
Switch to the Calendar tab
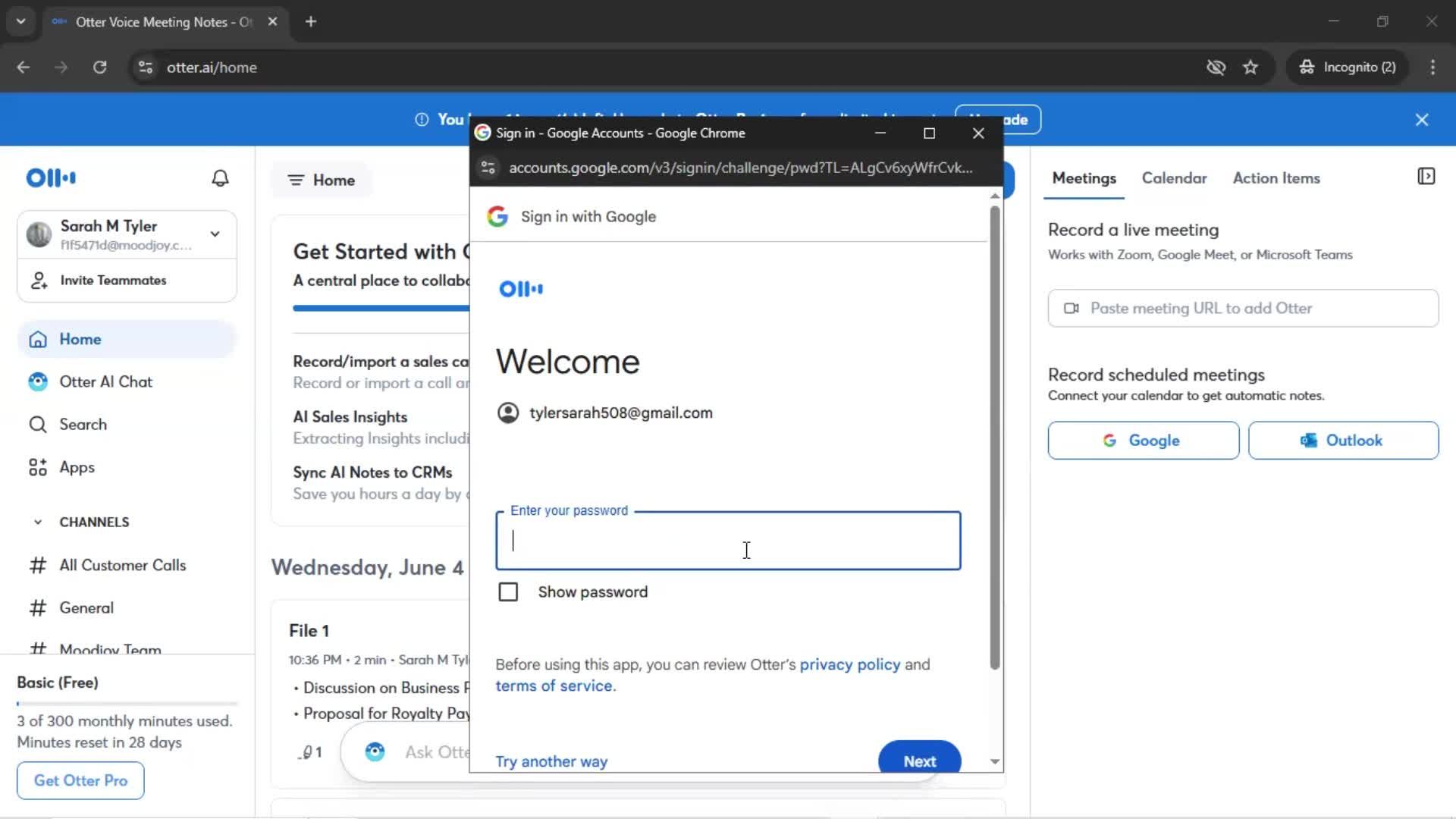(x=1174, y=178)
